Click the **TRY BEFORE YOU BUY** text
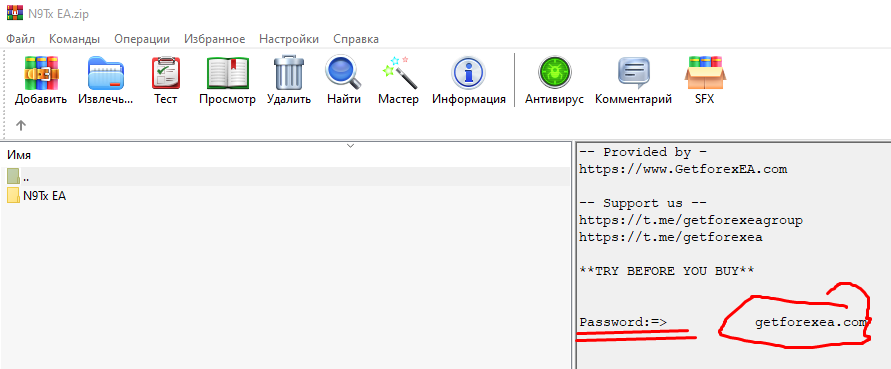This screenshot has height=369, width=891. (667, 271)
